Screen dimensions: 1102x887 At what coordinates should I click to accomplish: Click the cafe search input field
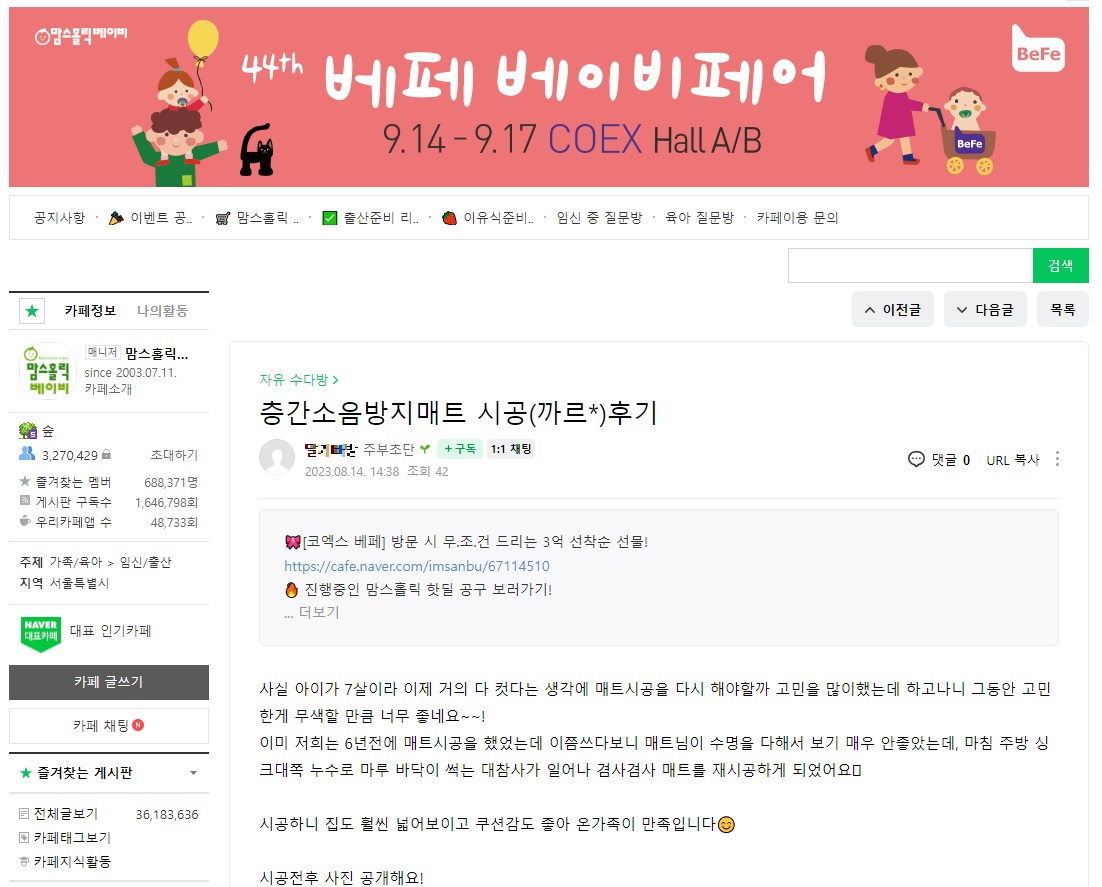click(910, 266)
